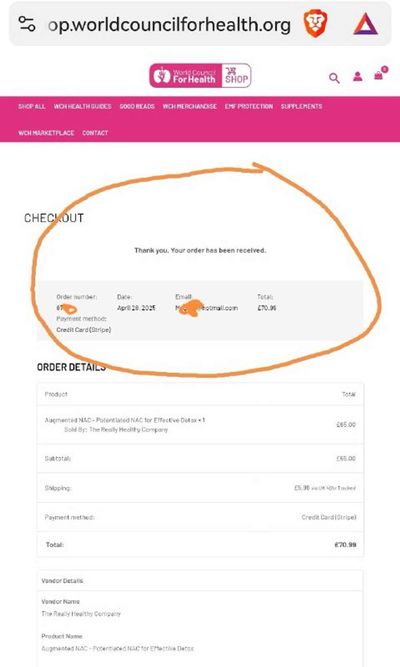Open the Shop All menu
Image resolution: width=400 pixels, height=667 pixels.
coord(31,106)
